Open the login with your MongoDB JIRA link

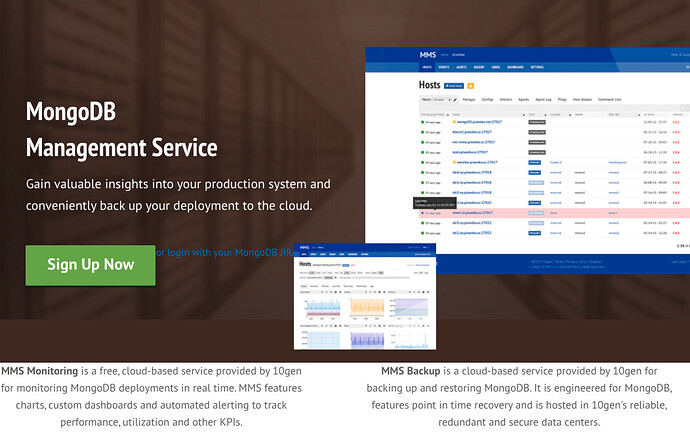224,252
